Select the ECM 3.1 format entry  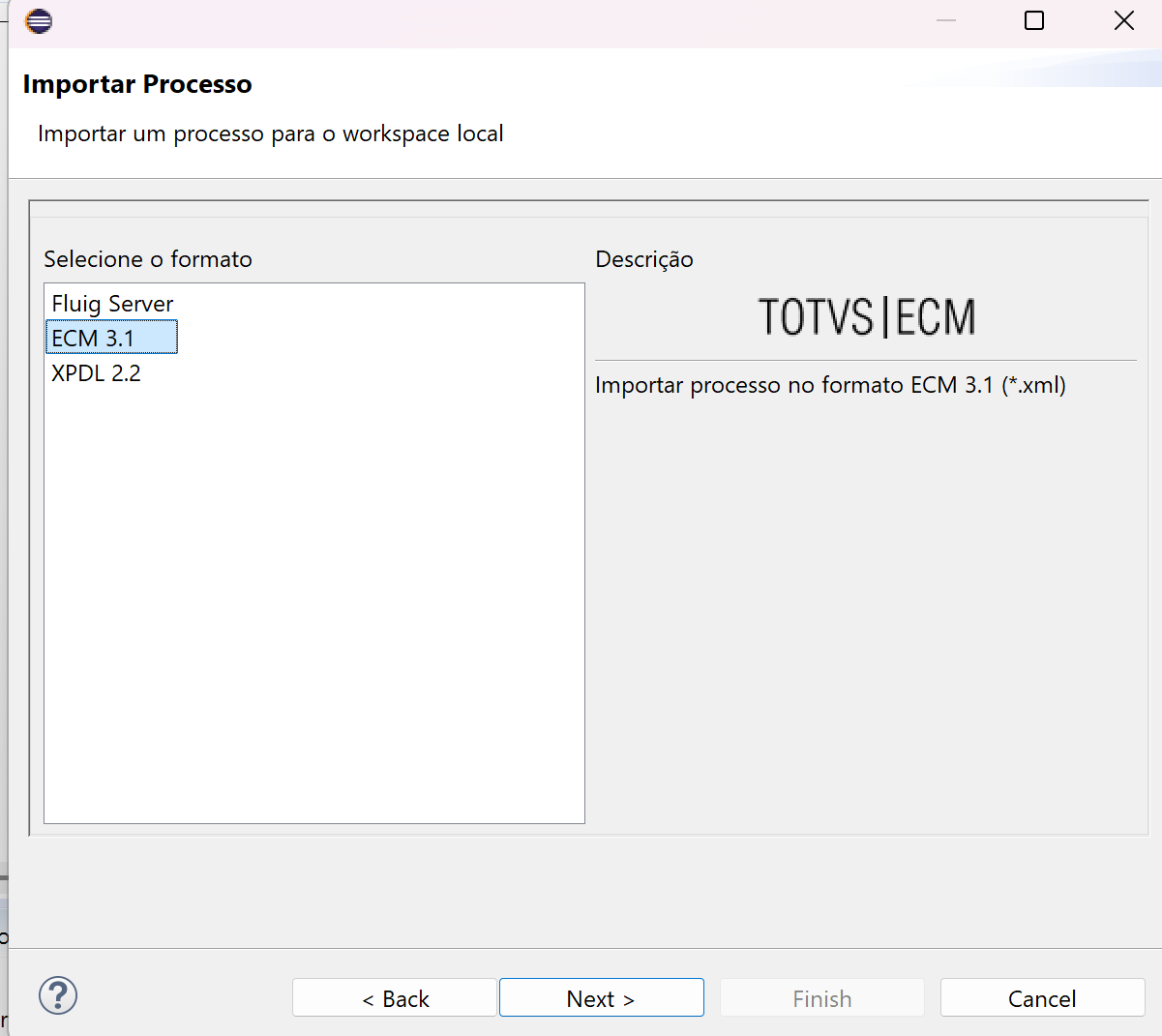[93, 339]
